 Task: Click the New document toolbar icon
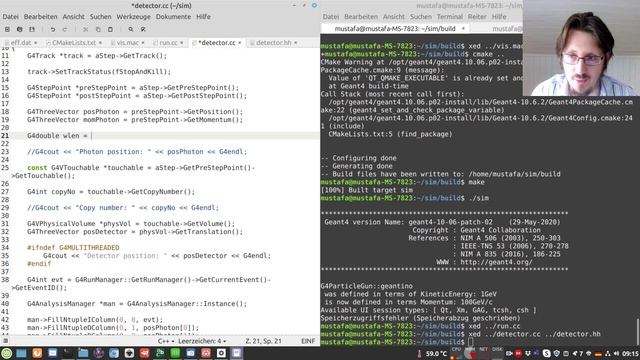(x=7, y=29)
